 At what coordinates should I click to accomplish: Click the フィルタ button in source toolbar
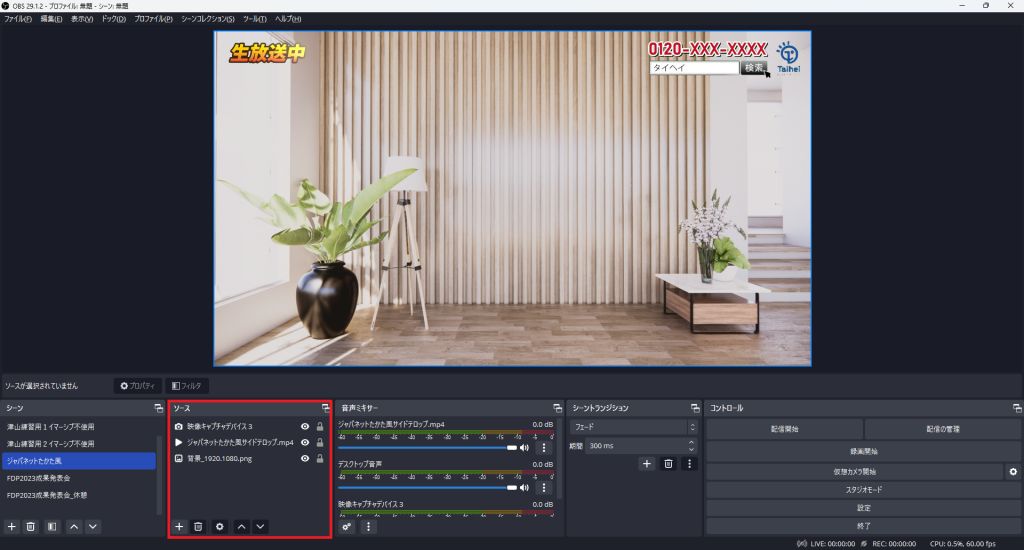click(187, 386)
